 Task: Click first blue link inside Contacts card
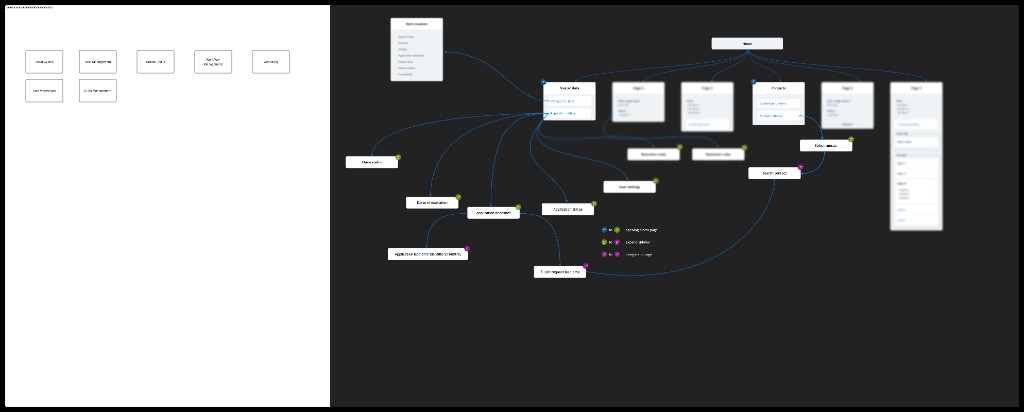click(778, 103)
